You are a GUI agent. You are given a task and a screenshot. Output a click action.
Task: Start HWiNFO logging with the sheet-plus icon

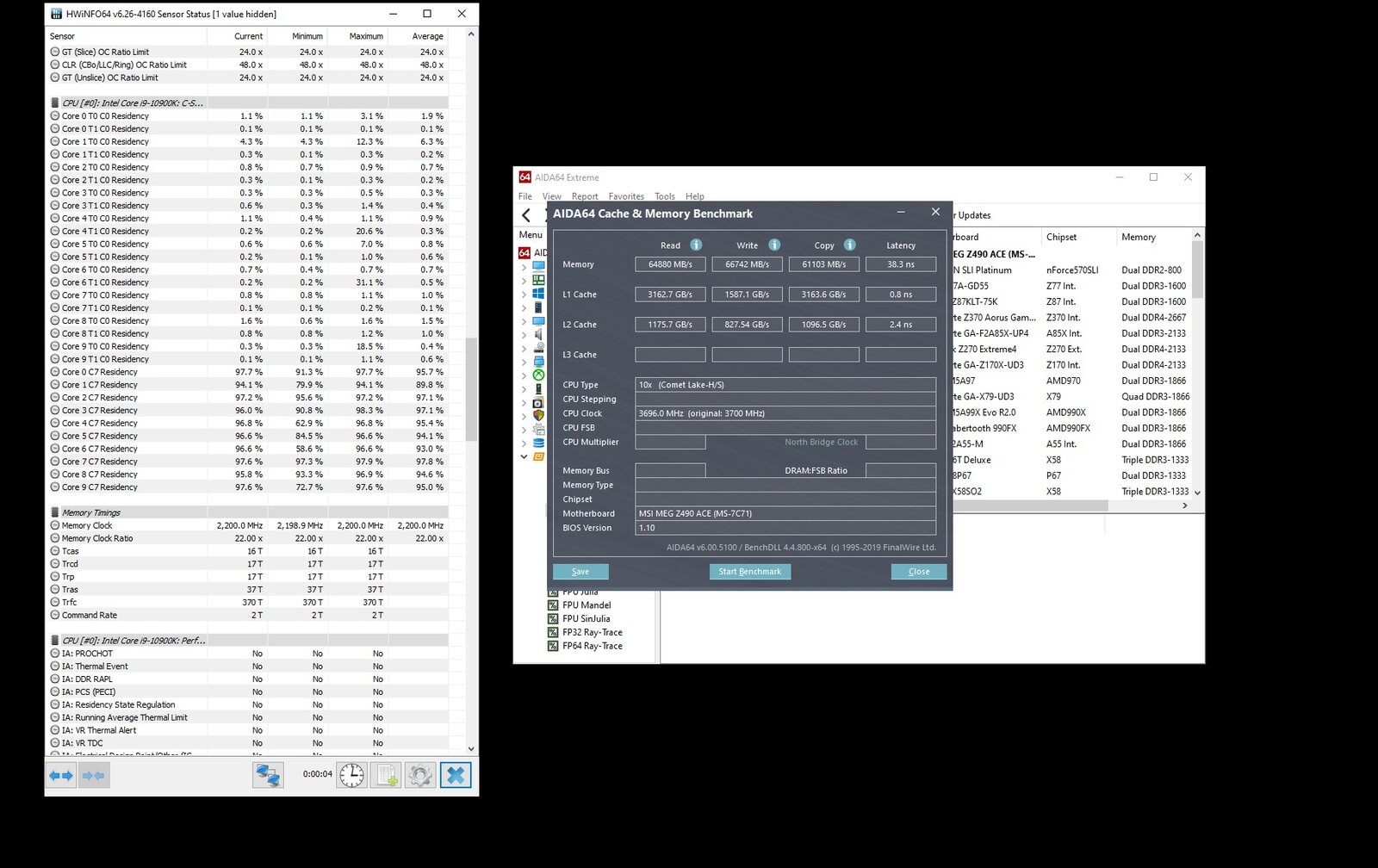386,775
